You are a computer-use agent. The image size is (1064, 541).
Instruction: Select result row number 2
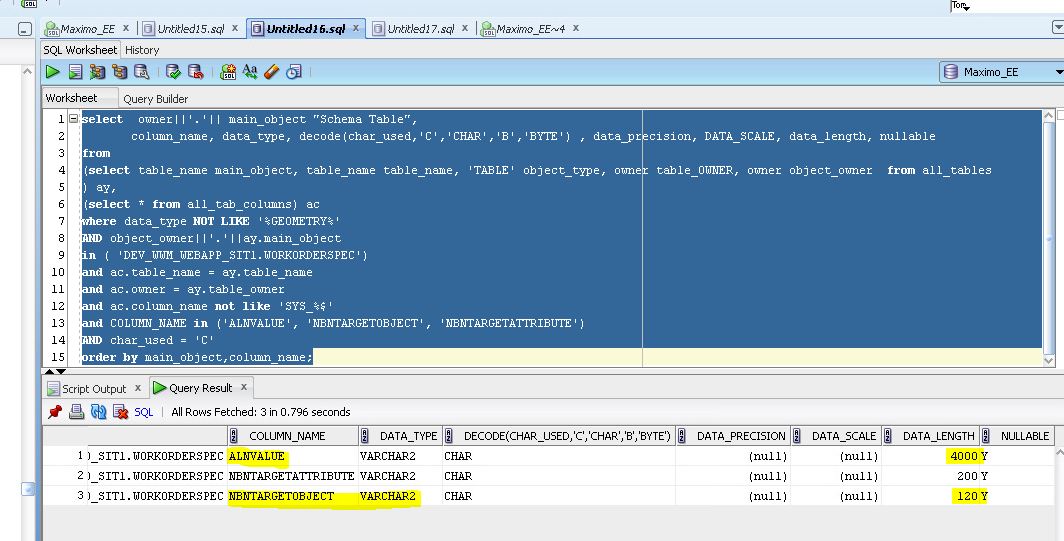(x=81, y=475)
